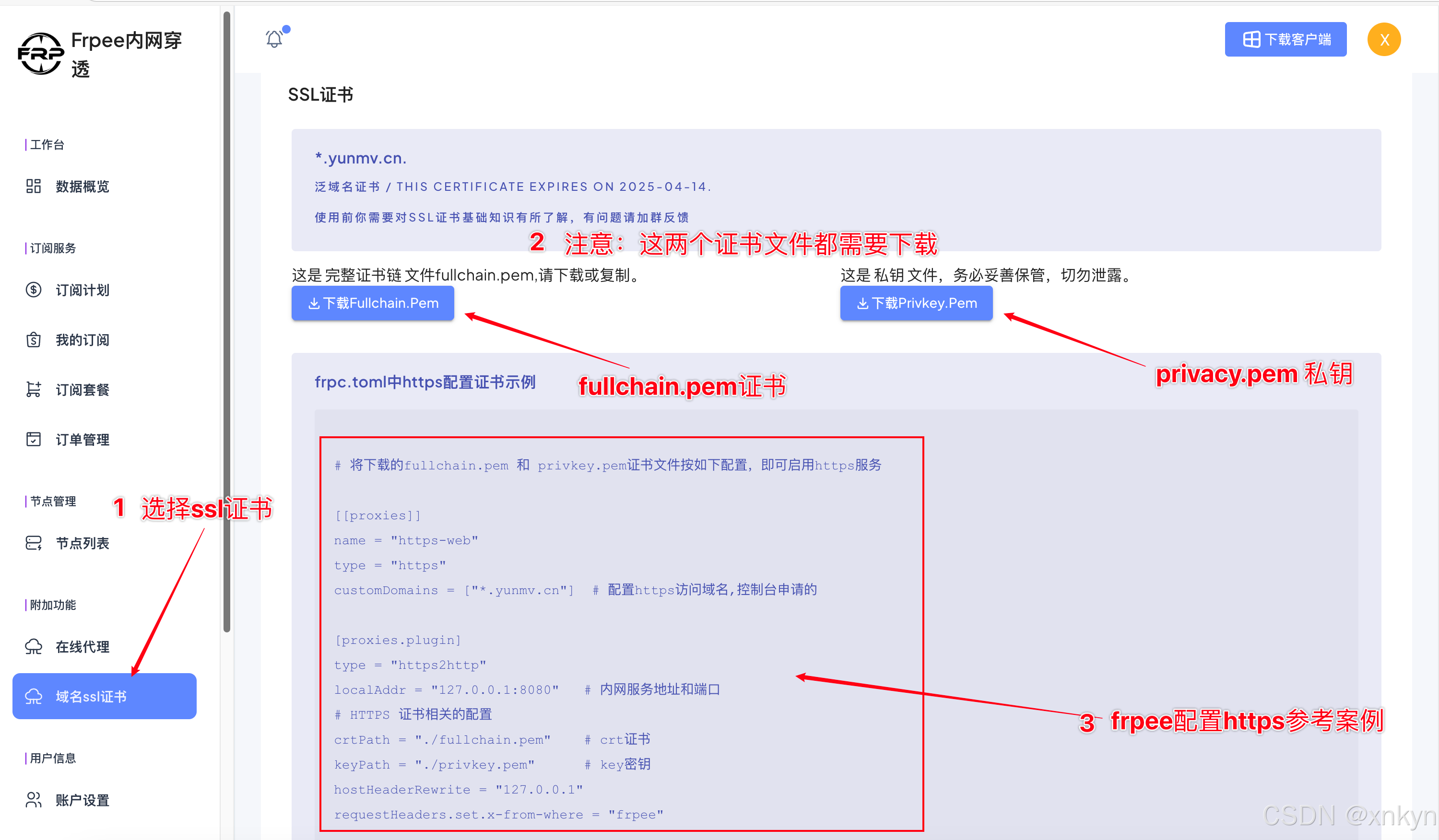1439x840 pixels.
Task: Click the 工作台 section label
Action: pos(47,145)
